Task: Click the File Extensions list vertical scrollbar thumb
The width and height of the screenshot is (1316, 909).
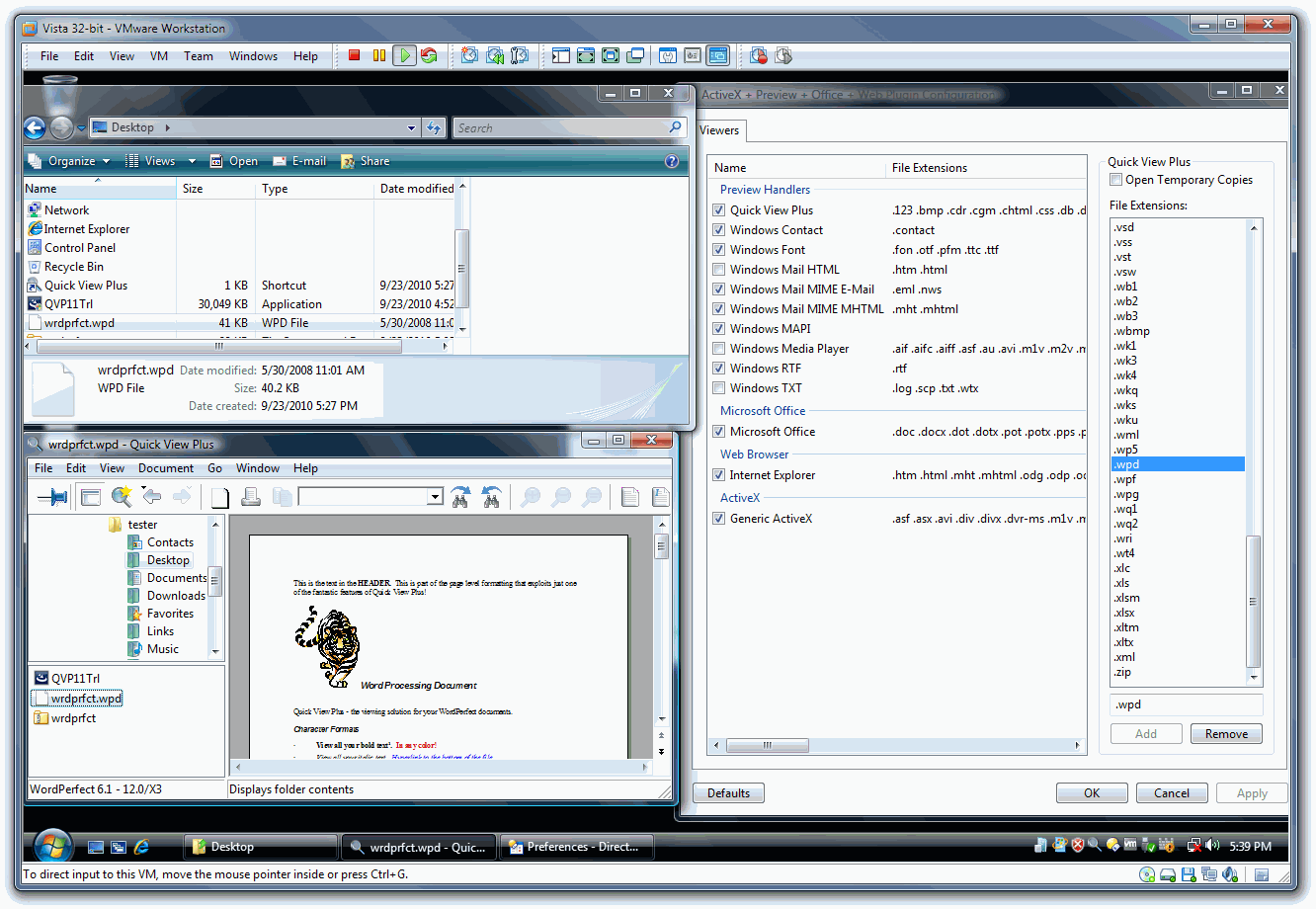Action: (x=1254, y=602)
